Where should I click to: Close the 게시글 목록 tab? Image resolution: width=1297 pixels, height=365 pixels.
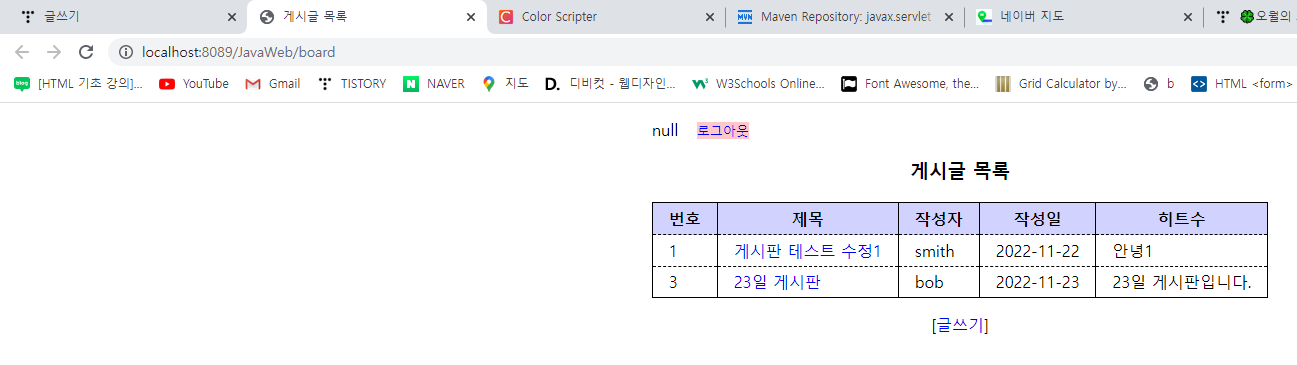click(x=471, y=17)
